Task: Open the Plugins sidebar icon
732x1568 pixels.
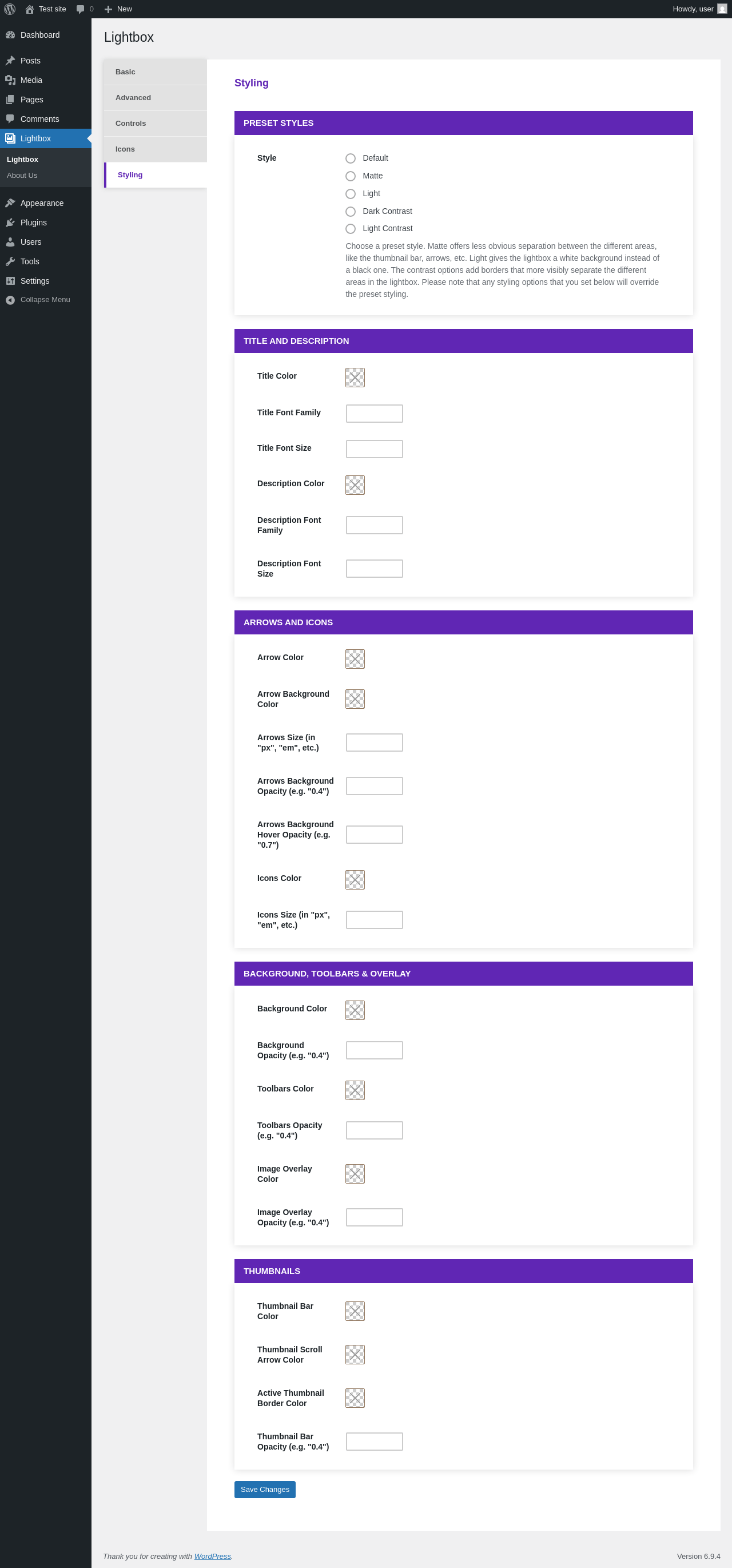Action: click(x=10, y=223)
